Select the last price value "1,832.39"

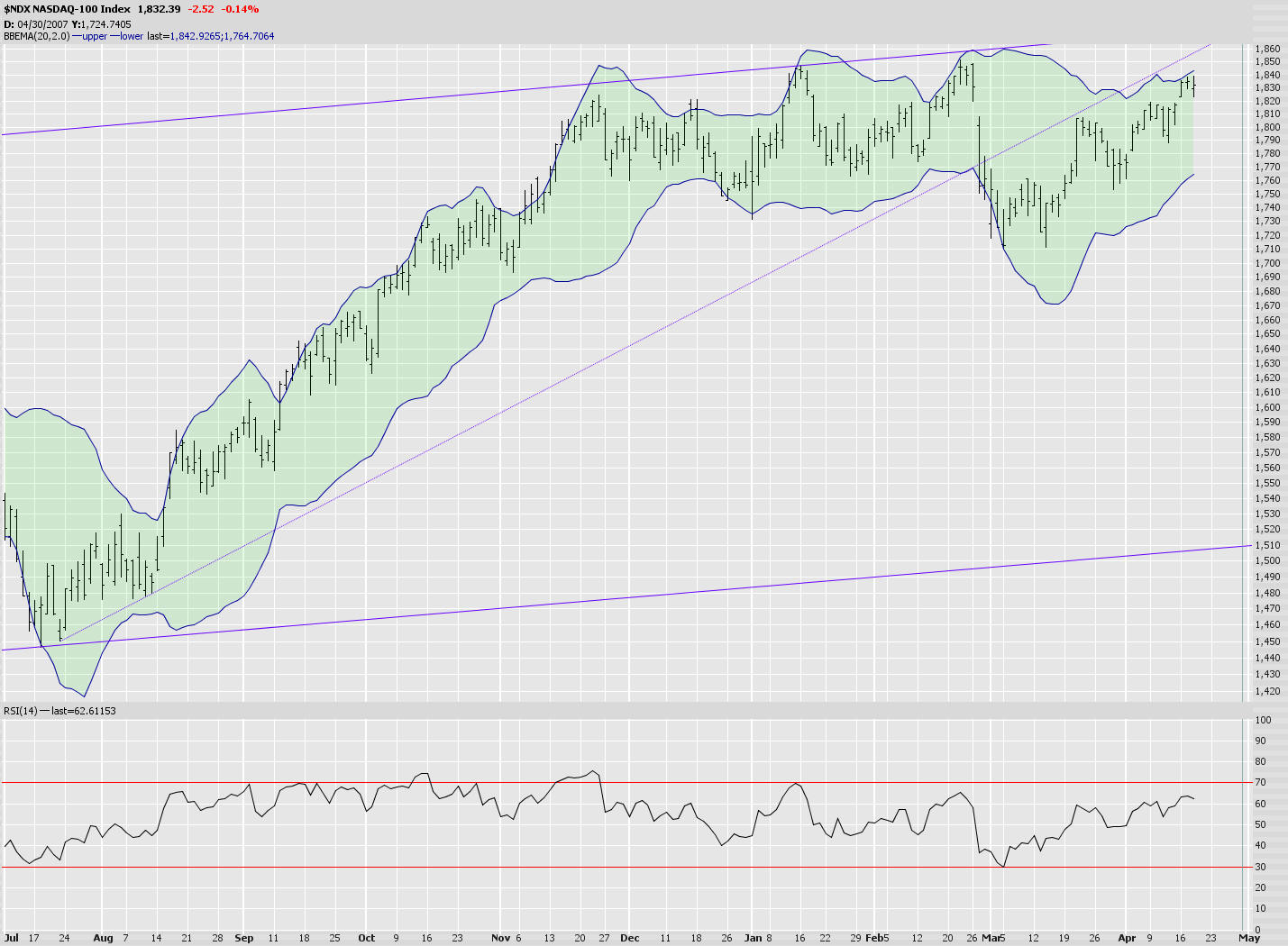click(159, 9)
